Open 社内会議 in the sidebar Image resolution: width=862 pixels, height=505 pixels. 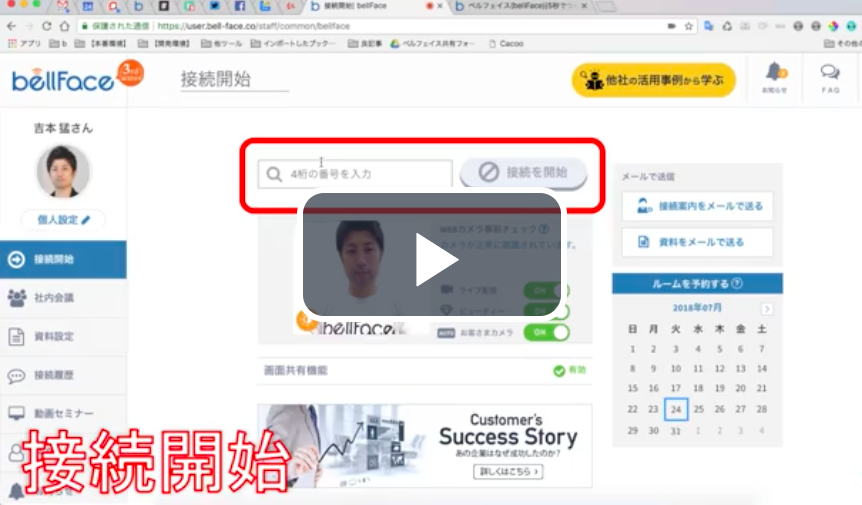click(63, 298)
